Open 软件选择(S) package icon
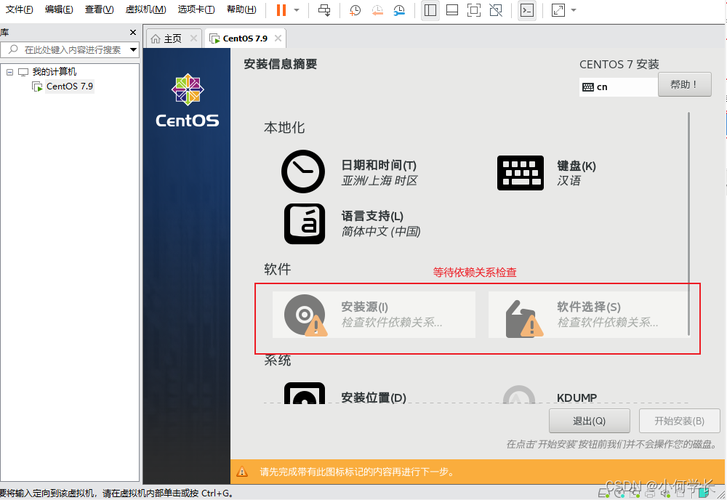The image size is (727, 500). pos(524,319)
